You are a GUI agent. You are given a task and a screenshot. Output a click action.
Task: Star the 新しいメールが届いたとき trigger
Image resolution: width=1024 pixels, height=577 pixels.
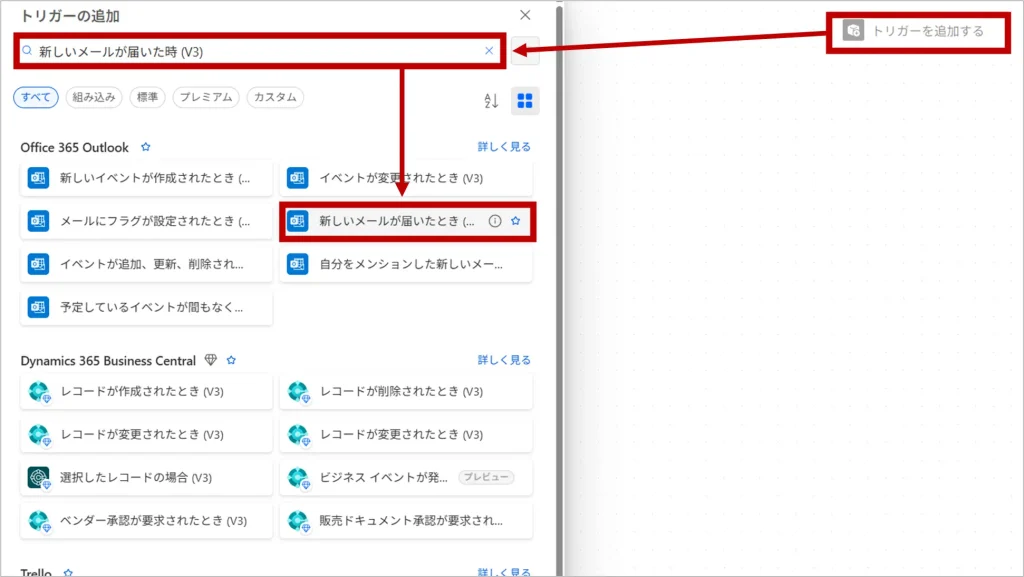tap(516, 221)
